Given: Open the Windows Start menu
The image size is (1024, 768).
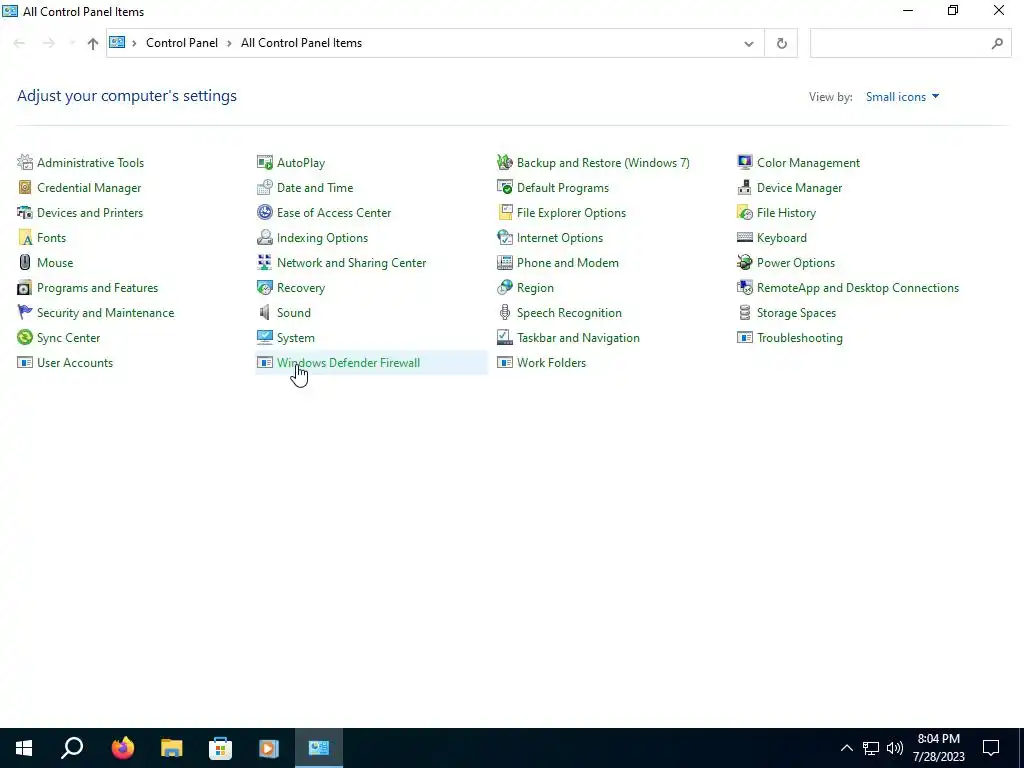Looking at the screenshot, I should coord(24,748).
